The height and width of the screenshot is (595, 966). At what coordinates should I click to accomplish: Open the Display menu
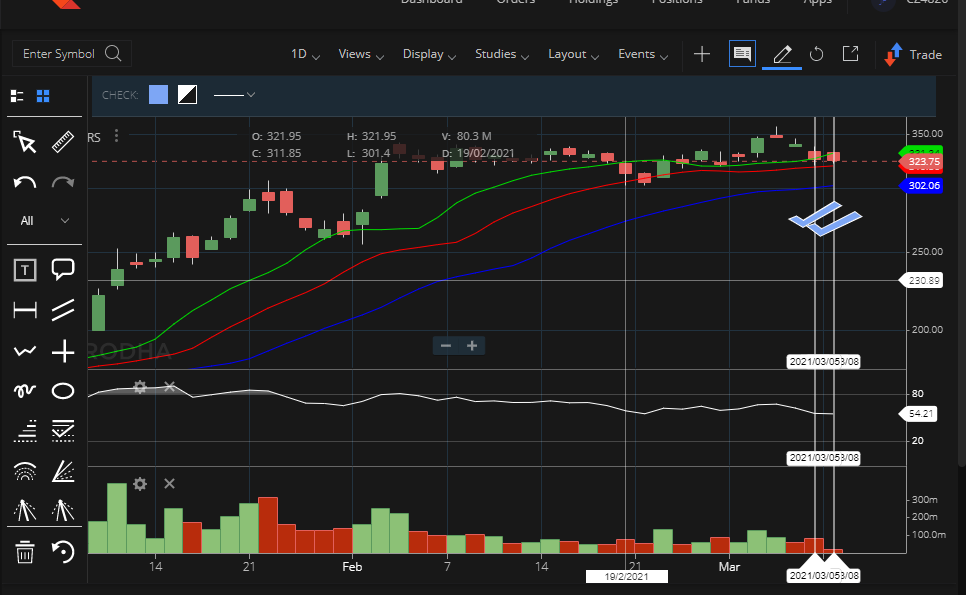coord(429,54)
